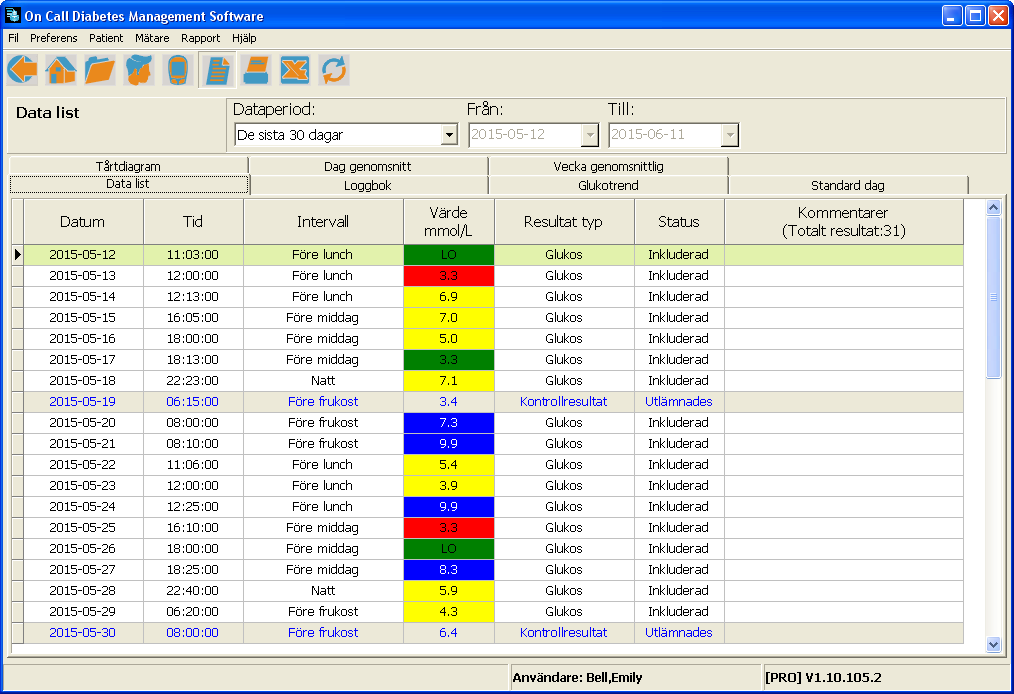
Task: Open the Rapport menu
Action: pos(200,38)
